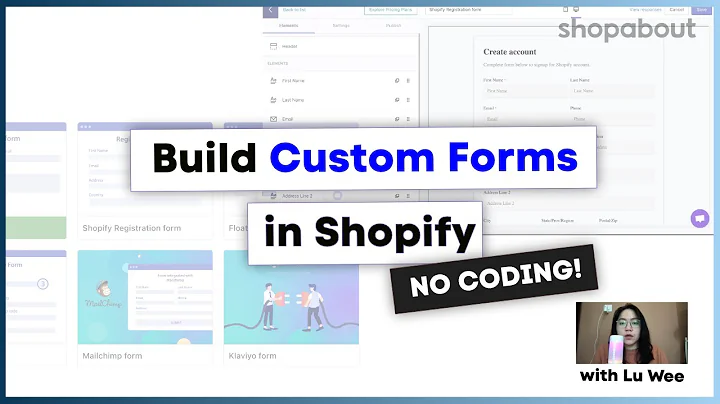Duplicate the Last Name element
Screen dimensions: 720x404
397,100
